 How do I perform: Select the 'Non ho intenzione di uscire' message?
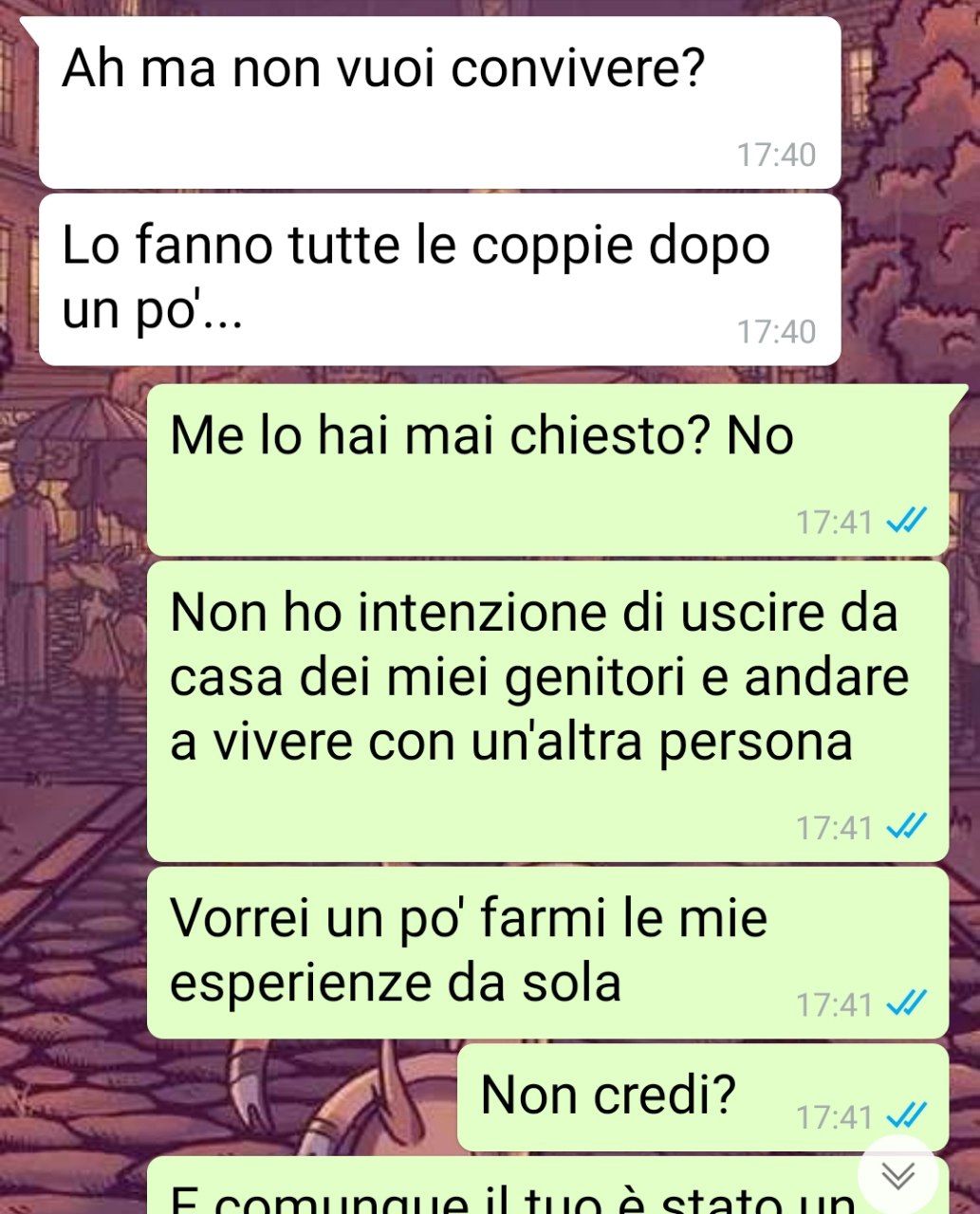[548, 711]
